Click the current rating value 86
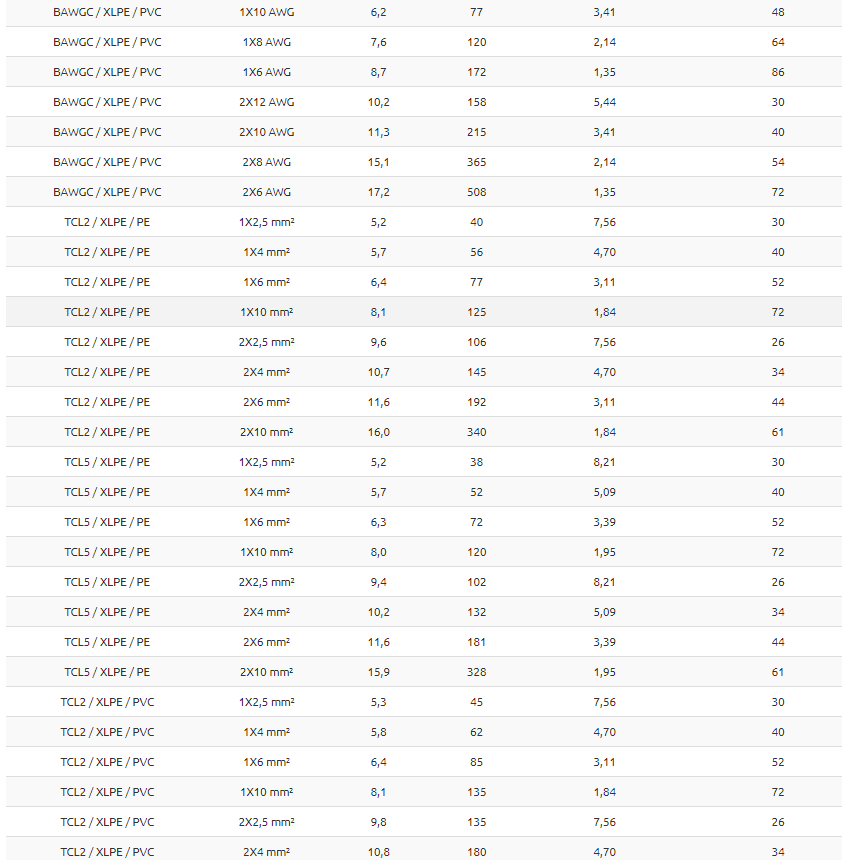The height and width of the screenshot is (860, 842). pos(778,72)
